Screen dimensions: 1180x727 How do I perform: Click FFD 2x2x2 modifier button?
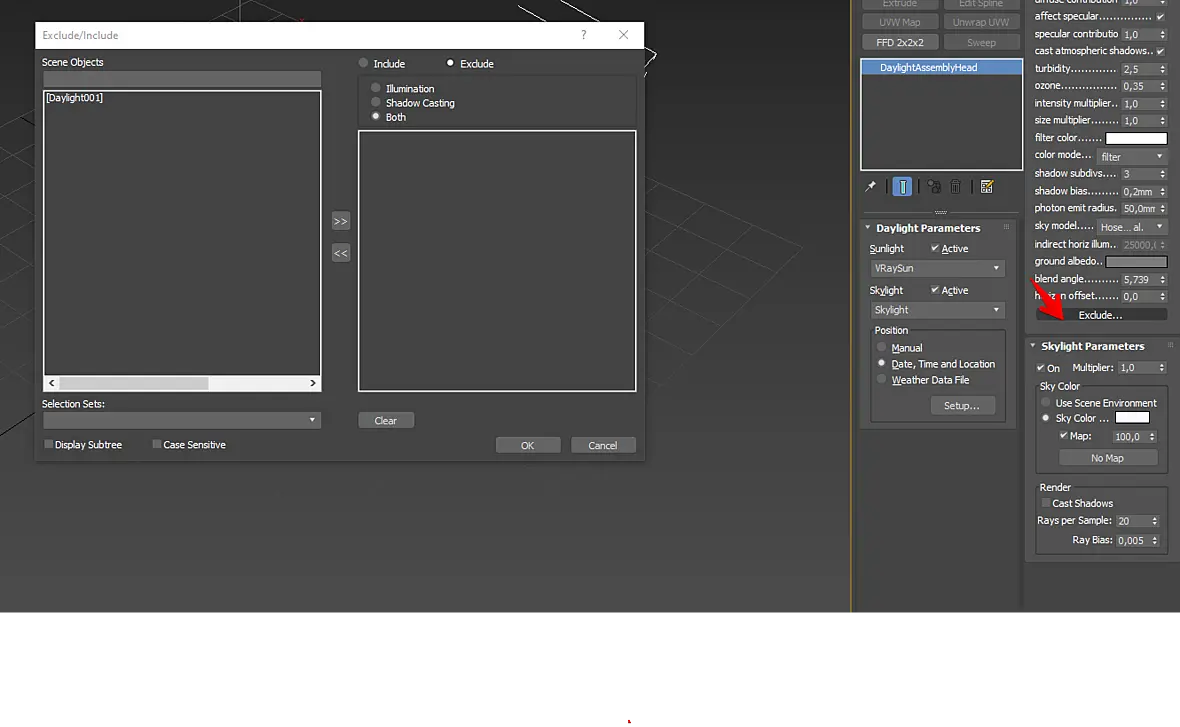click(899, 42)
